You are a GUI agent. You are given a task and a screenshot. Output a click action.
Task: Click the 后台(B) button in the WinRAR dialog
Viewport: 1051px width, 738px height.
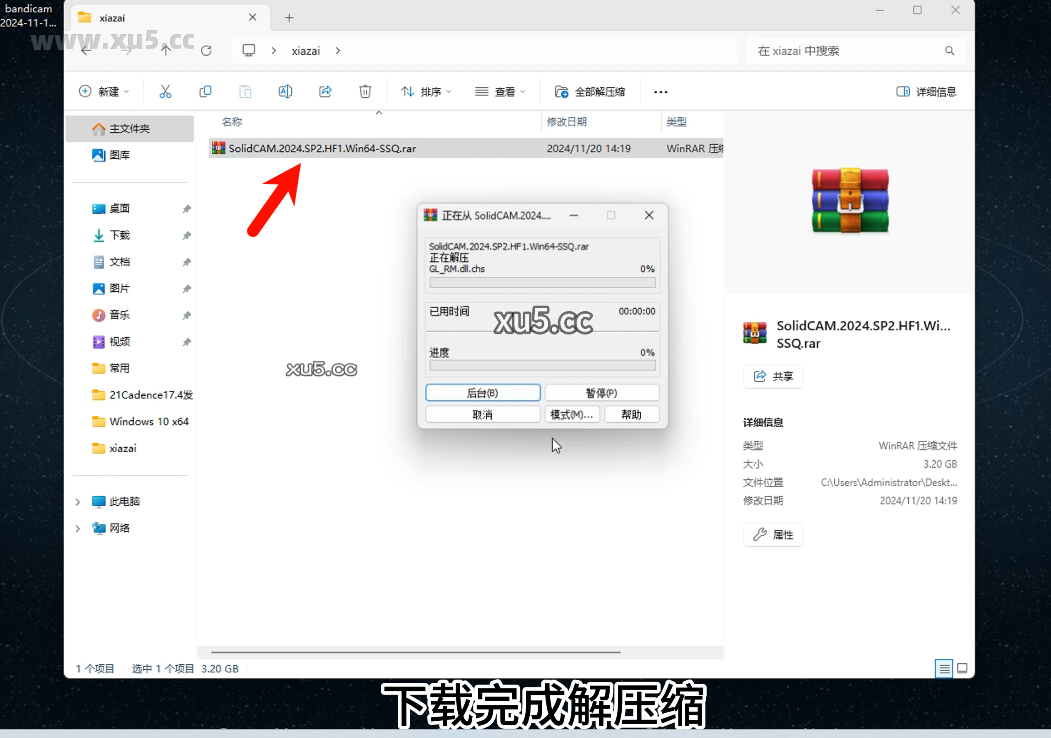[483, 391]
